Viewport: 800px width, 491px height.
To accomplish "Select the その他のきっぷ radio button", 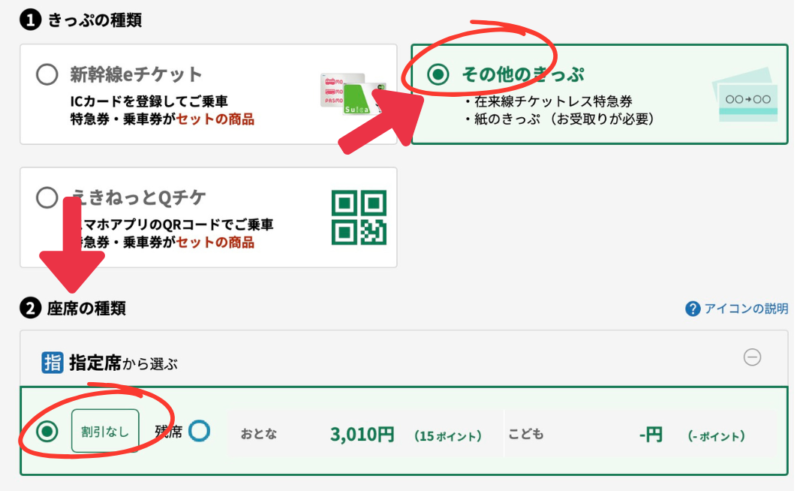I will [x=438, y=75].
